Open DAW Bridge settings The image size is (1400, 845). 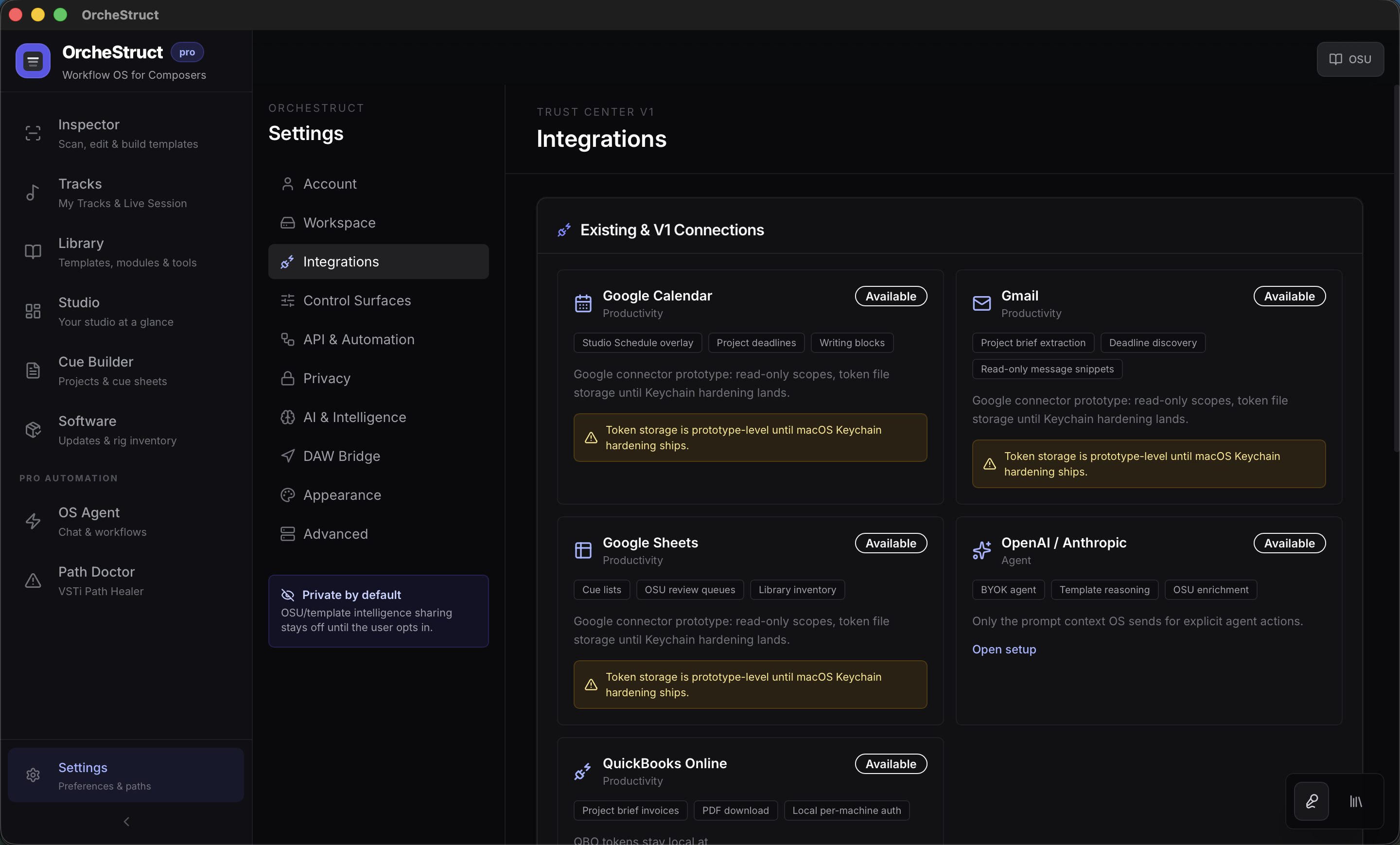pyautogui.click(x=378, y=457)
